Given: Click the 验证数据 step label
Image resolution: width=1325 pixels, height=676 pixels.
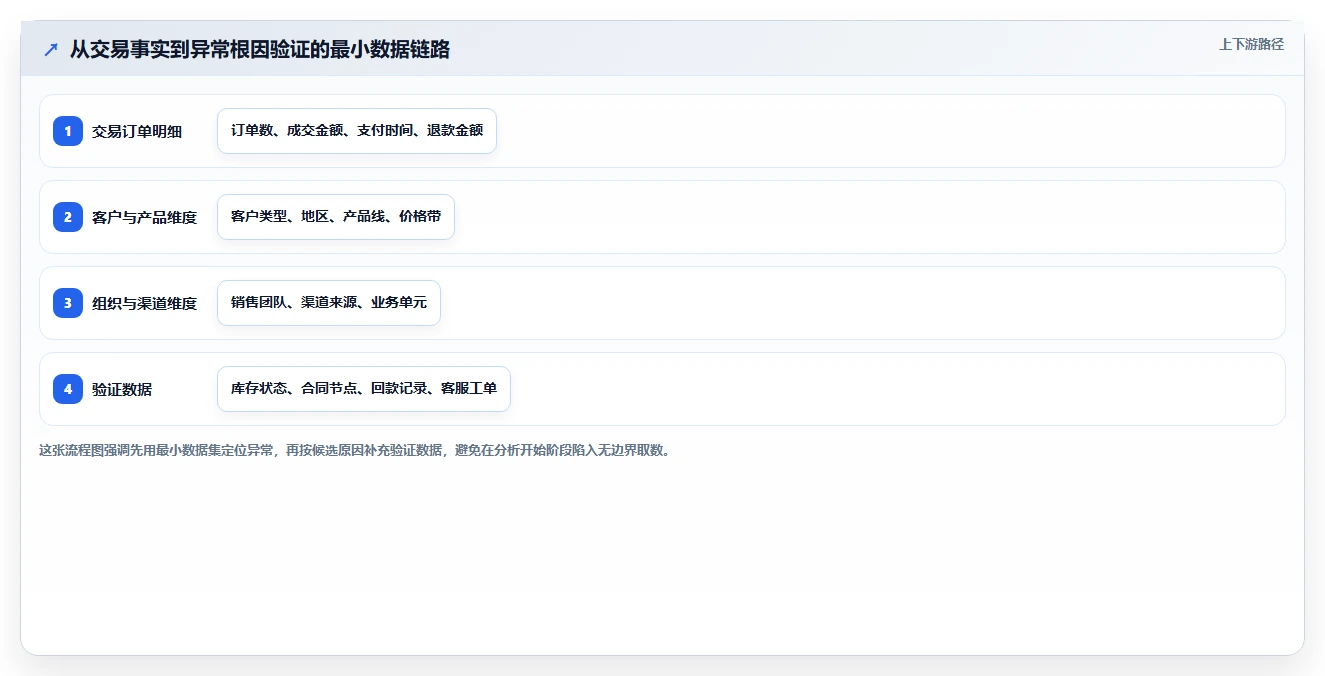Looking at the screenshot, I should pos(122,389).
